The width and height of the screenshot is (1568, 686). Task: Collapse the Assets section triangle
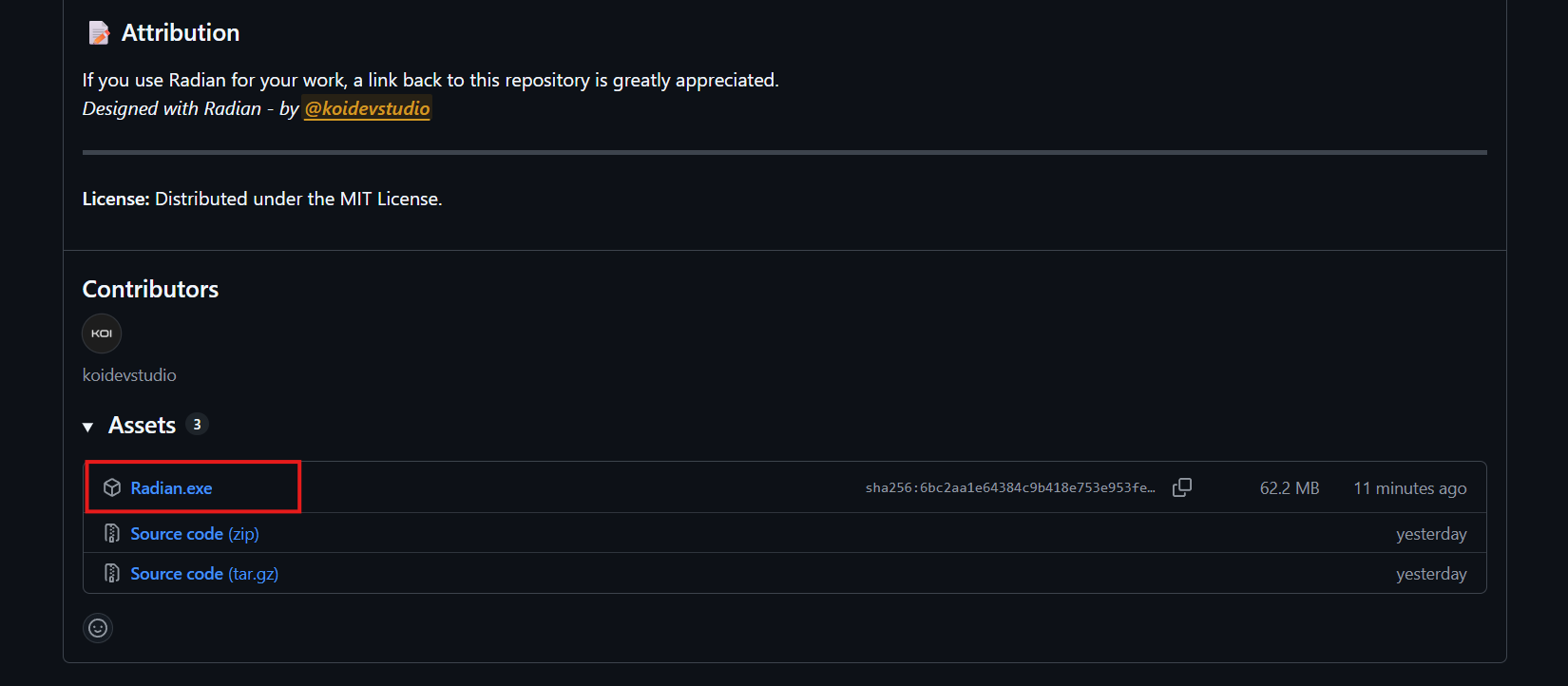[88, 427]
